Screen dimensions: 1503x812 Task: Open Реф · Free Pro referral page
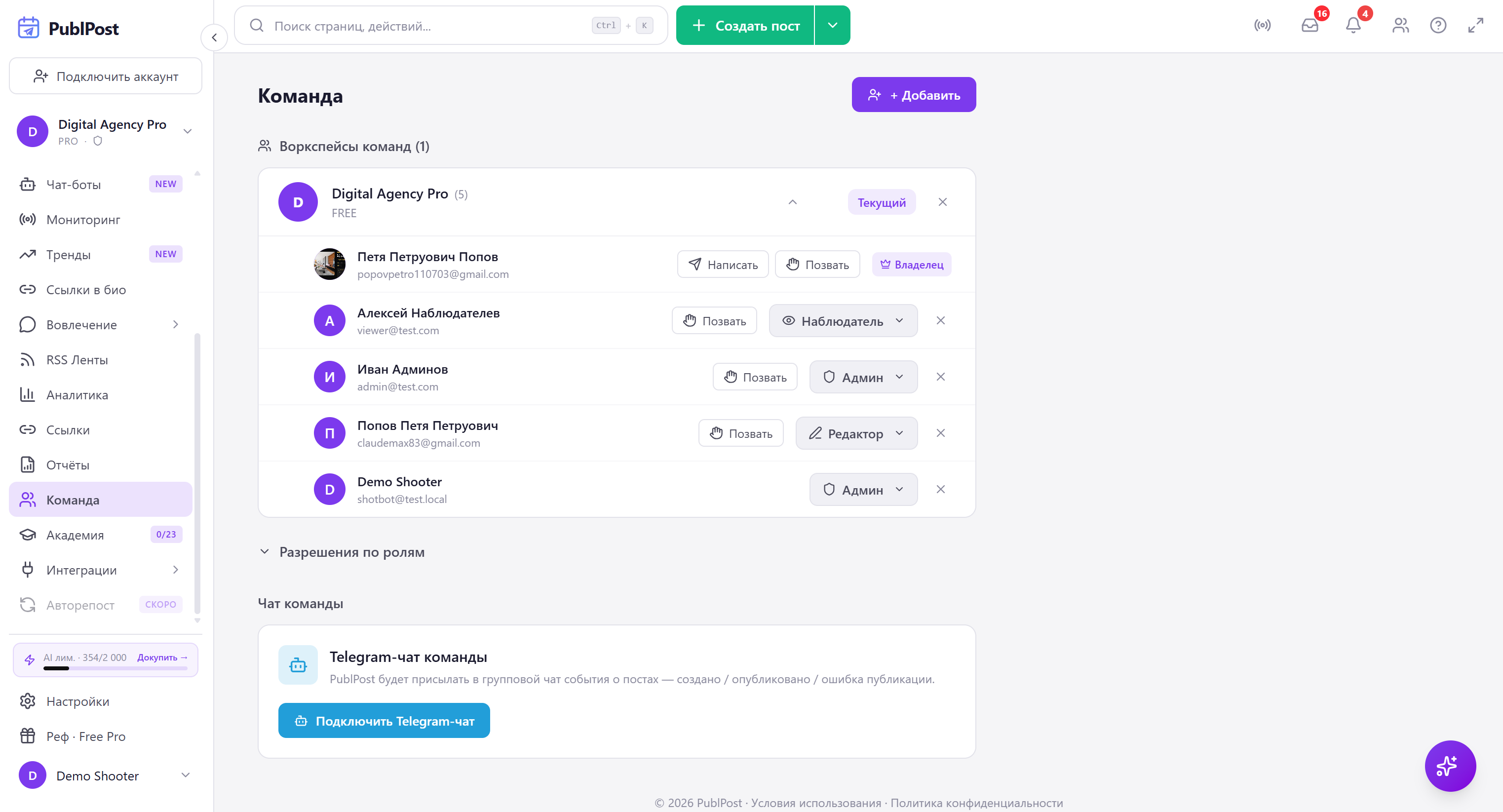coord(105,736)
